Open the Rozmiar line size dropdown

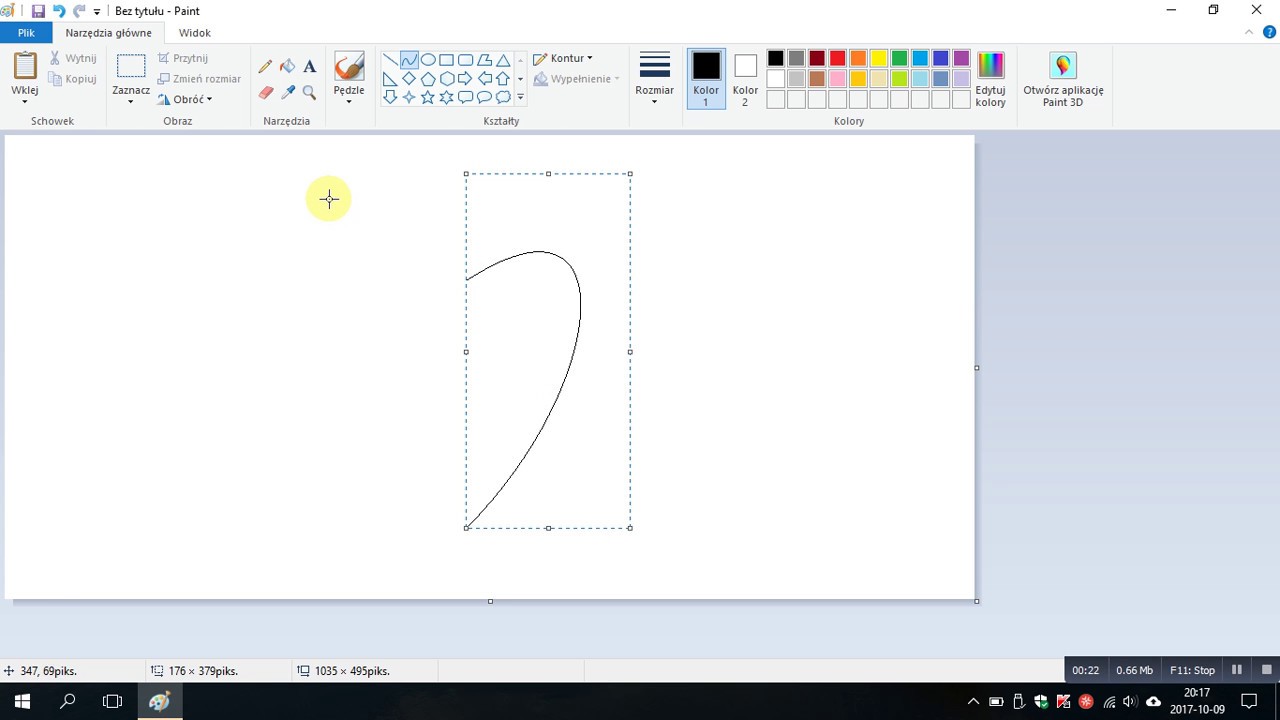(655, 79)
